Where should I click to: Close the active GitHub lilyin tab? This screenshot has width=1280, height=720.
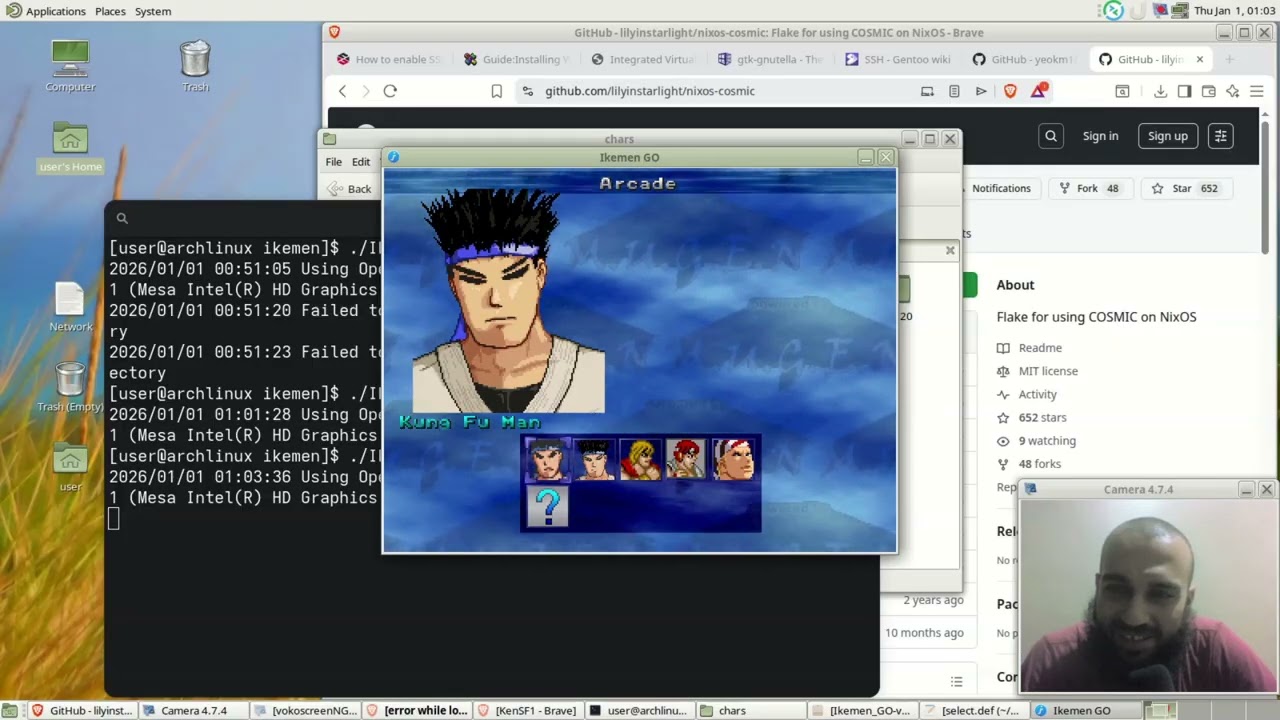pos(1200,59)
